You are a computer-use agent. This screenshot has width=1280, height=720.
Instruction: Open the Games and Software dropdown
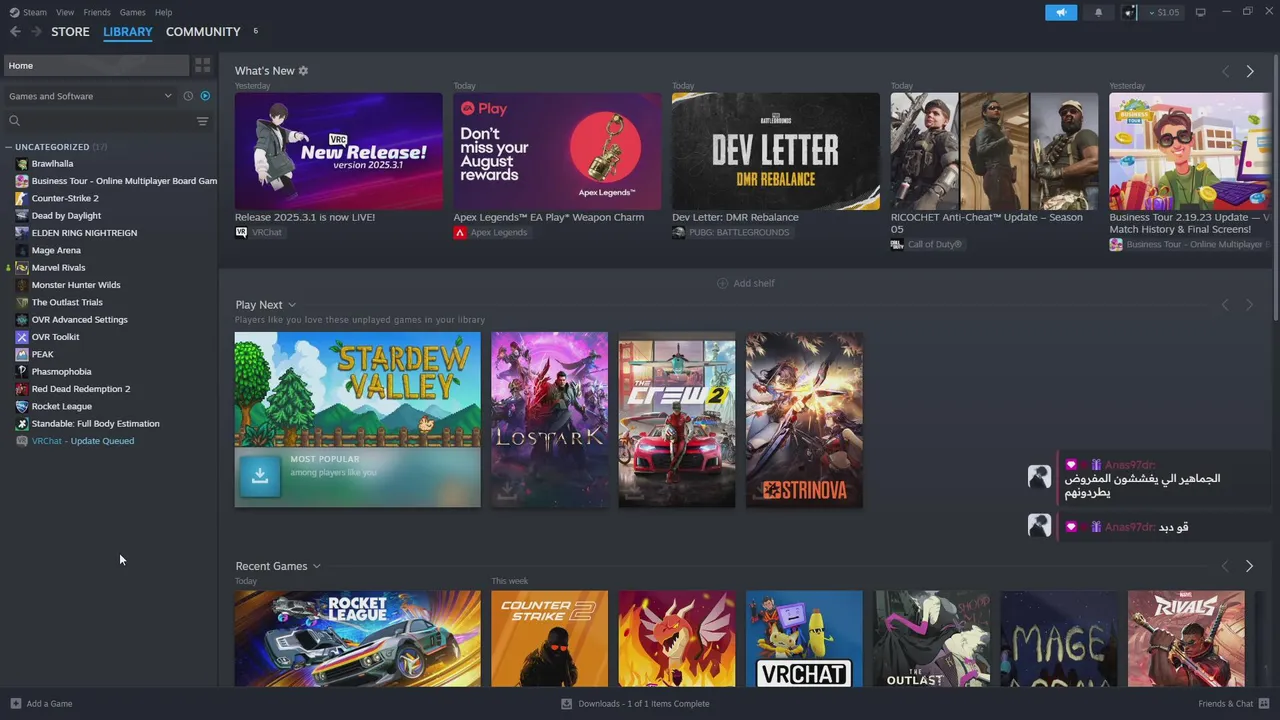pos(90,96)
